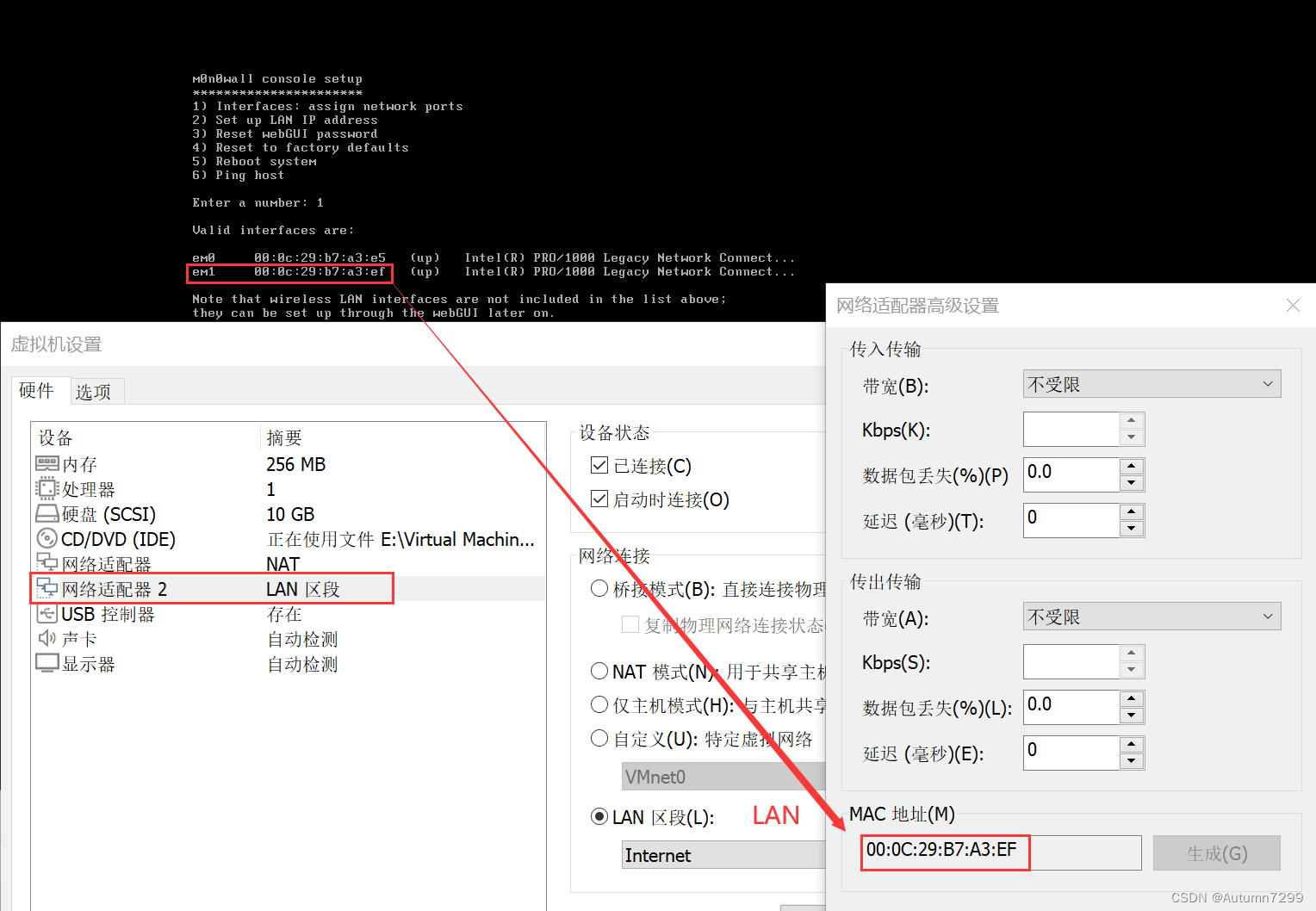Select NAT 模式(N) radio button
The width and height of the screenshot is (1316, 911).
[599, 671]
